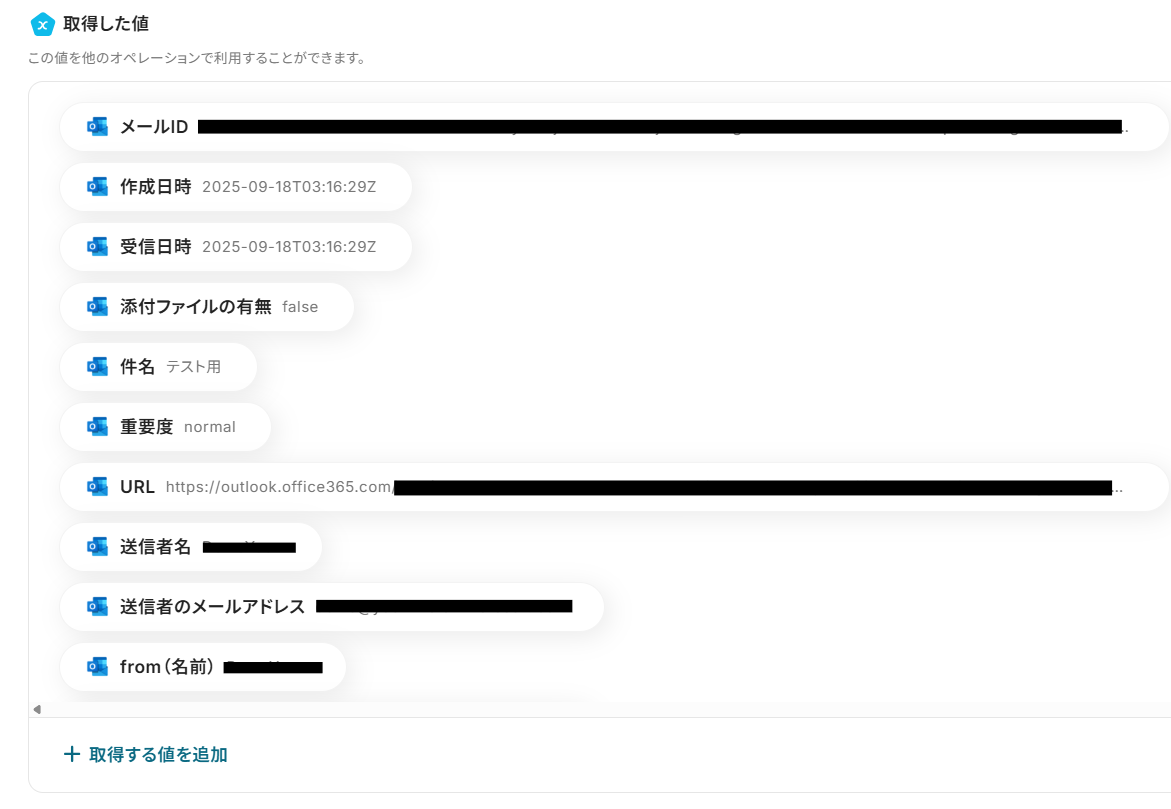The height and width of the screenshot is (809, 1171).
Task: Select the from (名前) value chip
Action: point(203,667)
